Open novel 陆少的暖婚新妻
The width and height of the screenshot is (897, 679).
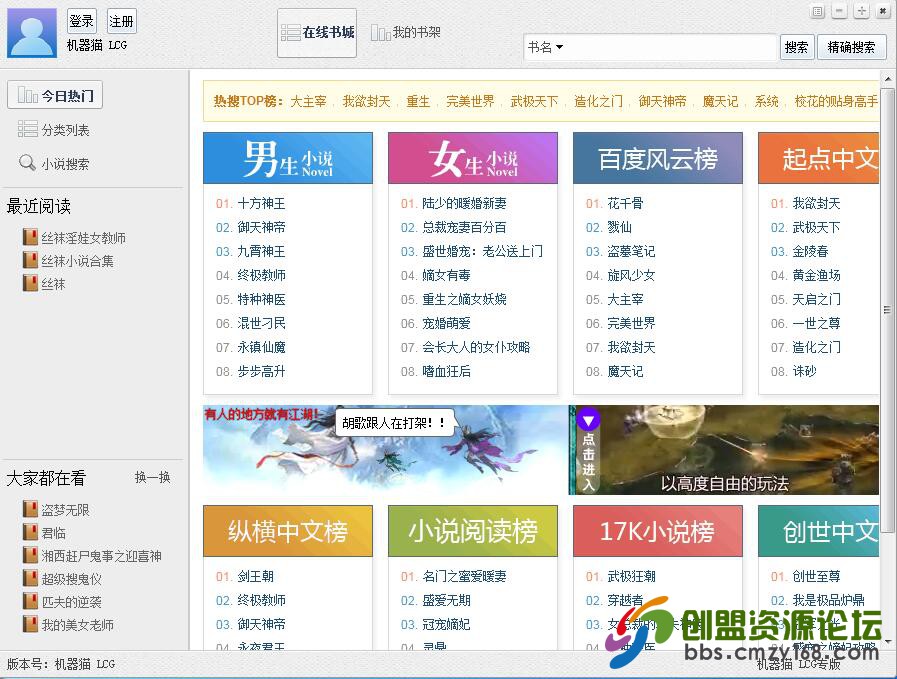(x=464, y=203)
